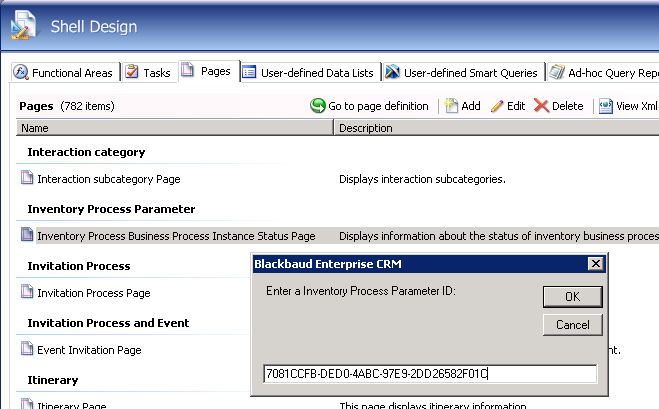The width and height of the screenshot is (659, 409).
Task: Sort by the Description column header
Action: pyautogui.click(x=496, y=128)
